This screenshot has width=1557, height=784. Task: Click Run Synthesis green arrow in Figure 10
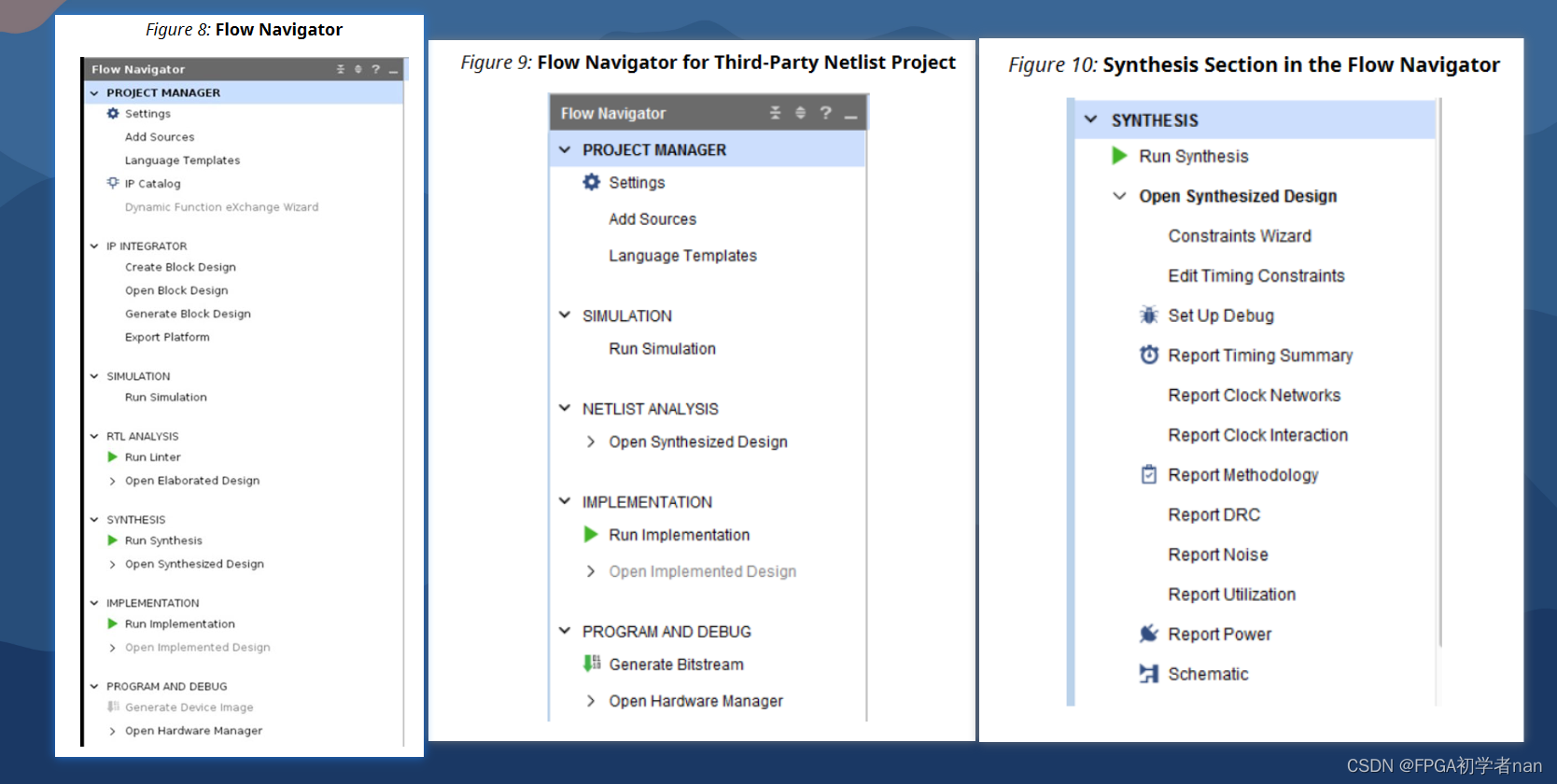[x=1120, y=156]
